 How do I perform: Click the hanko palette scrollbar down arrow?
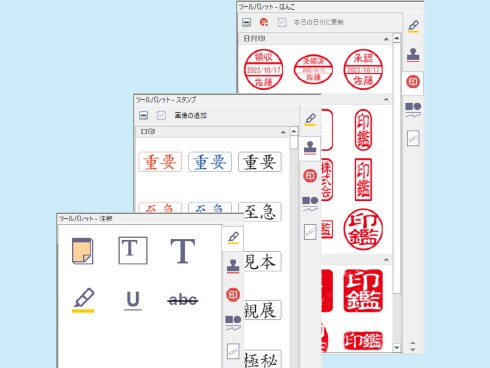click(396, 348)
